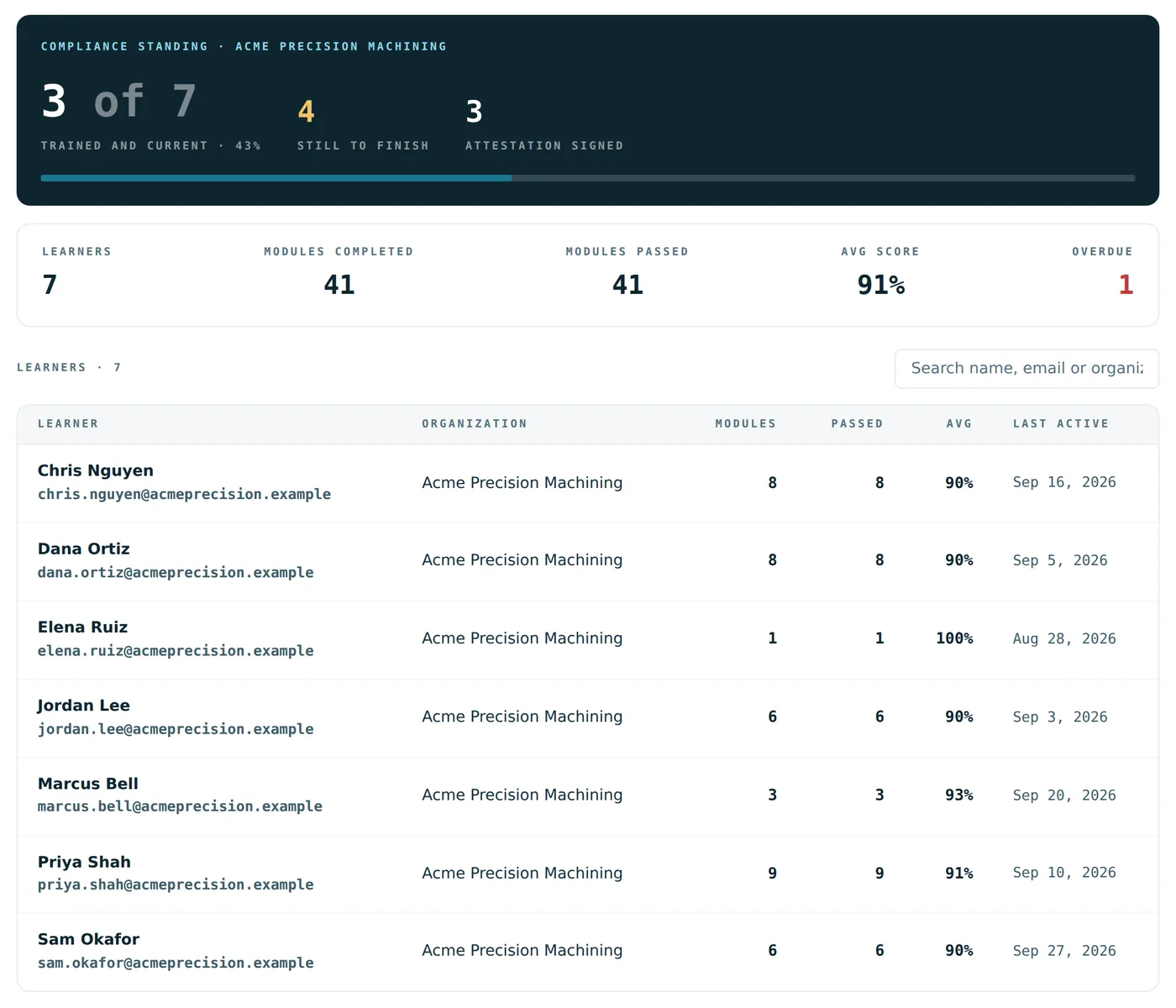This screenshot has height=1008, width=1176.
Task: Click the '3 of 7' trained headline
Action: (x=119, y=102)
